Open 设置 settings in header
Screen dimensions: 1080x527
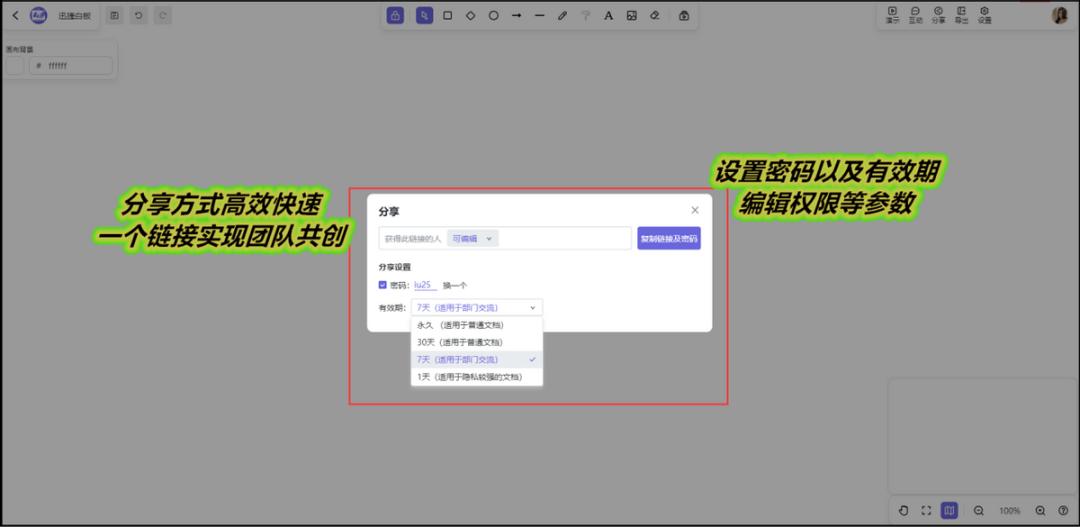click(985, 15)
